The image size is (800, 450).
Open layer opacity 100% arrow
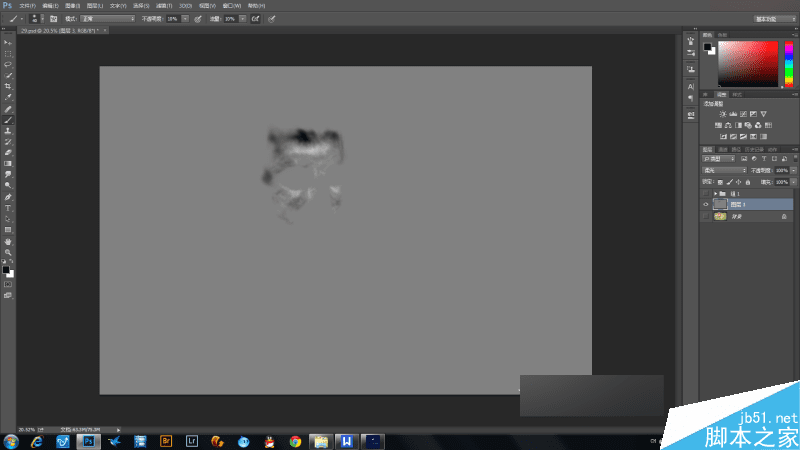793,170
